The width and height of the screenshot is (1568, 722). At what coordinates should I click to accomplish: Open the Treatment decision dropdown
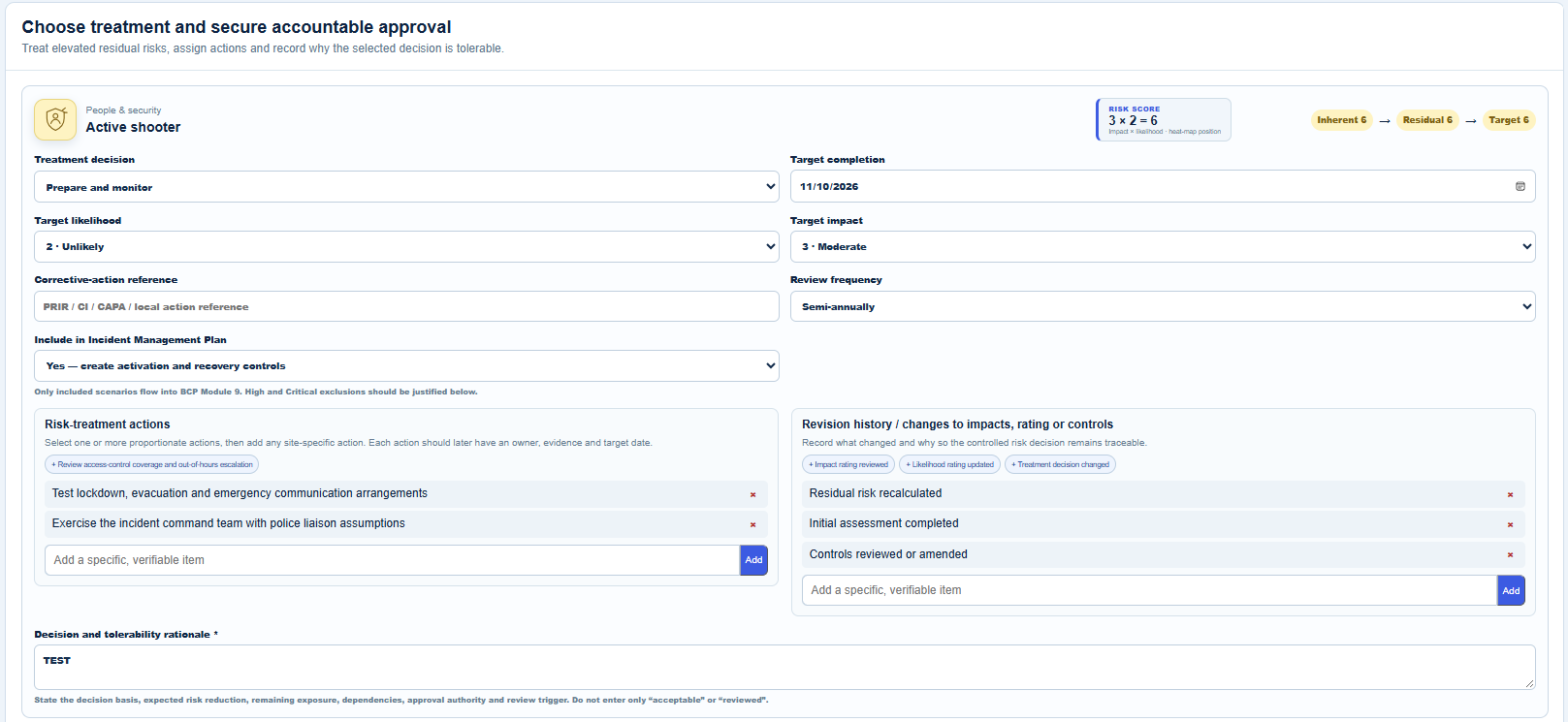[x=406, y=187]
